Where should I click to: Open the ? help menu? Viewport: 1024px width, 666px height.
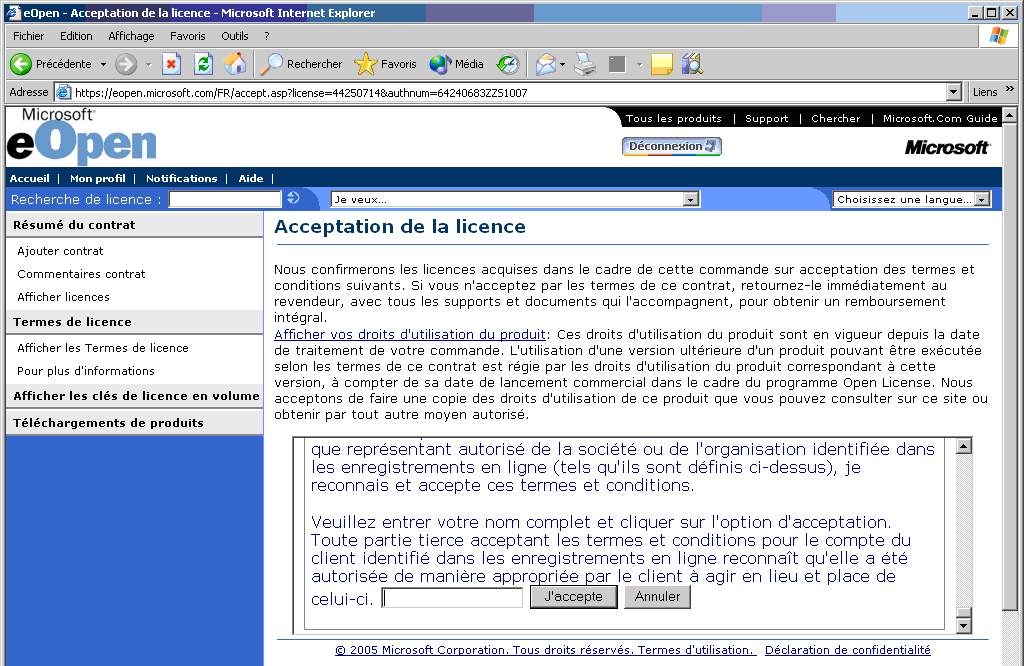(266, 36)
